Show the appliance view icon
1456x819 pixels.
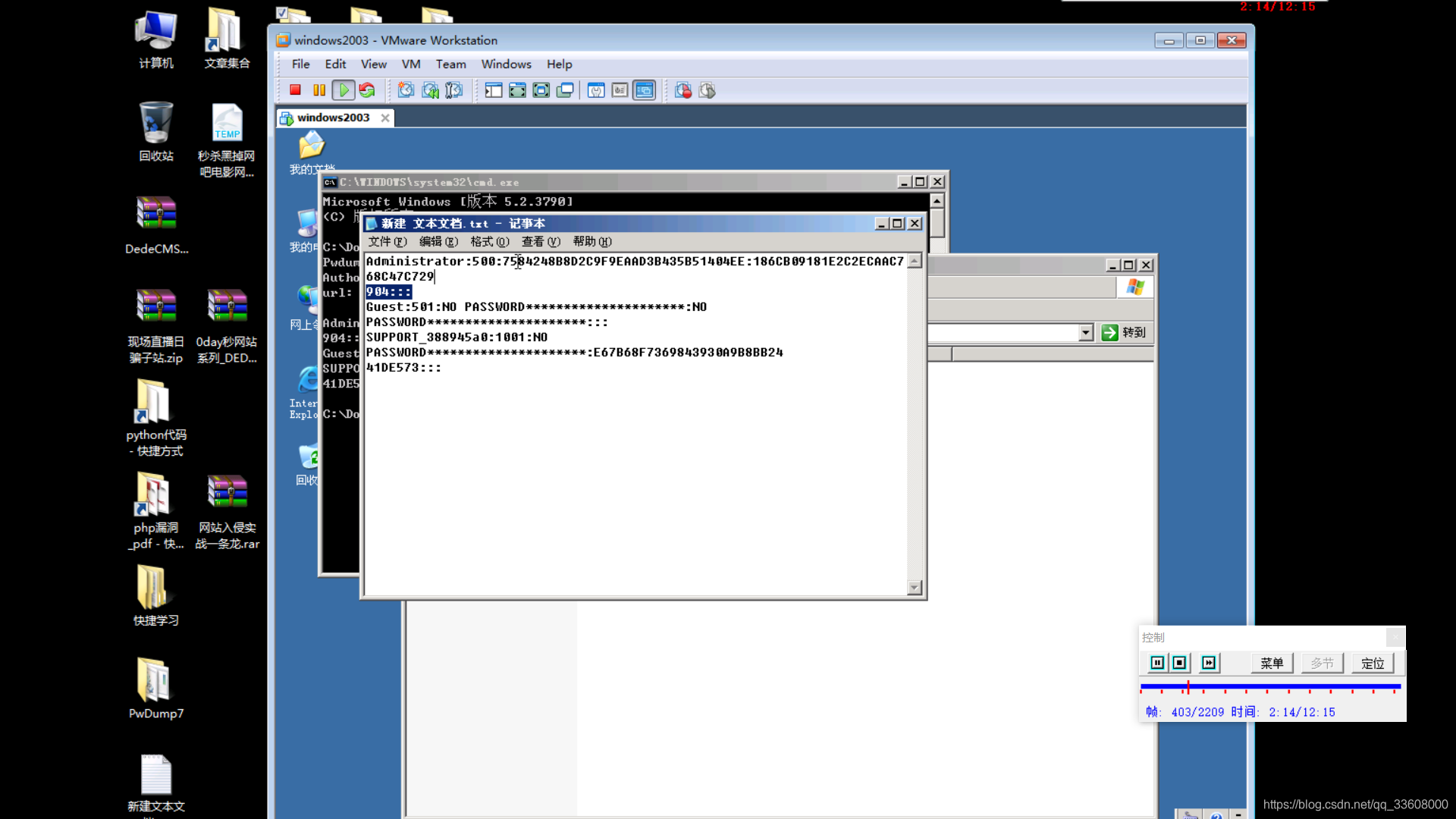(620, 90)
